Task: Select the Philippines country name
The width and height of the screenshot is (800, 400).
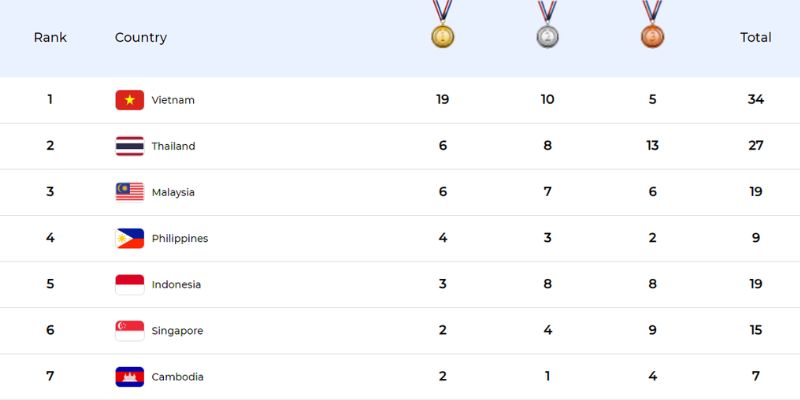Action: [180, 239]
